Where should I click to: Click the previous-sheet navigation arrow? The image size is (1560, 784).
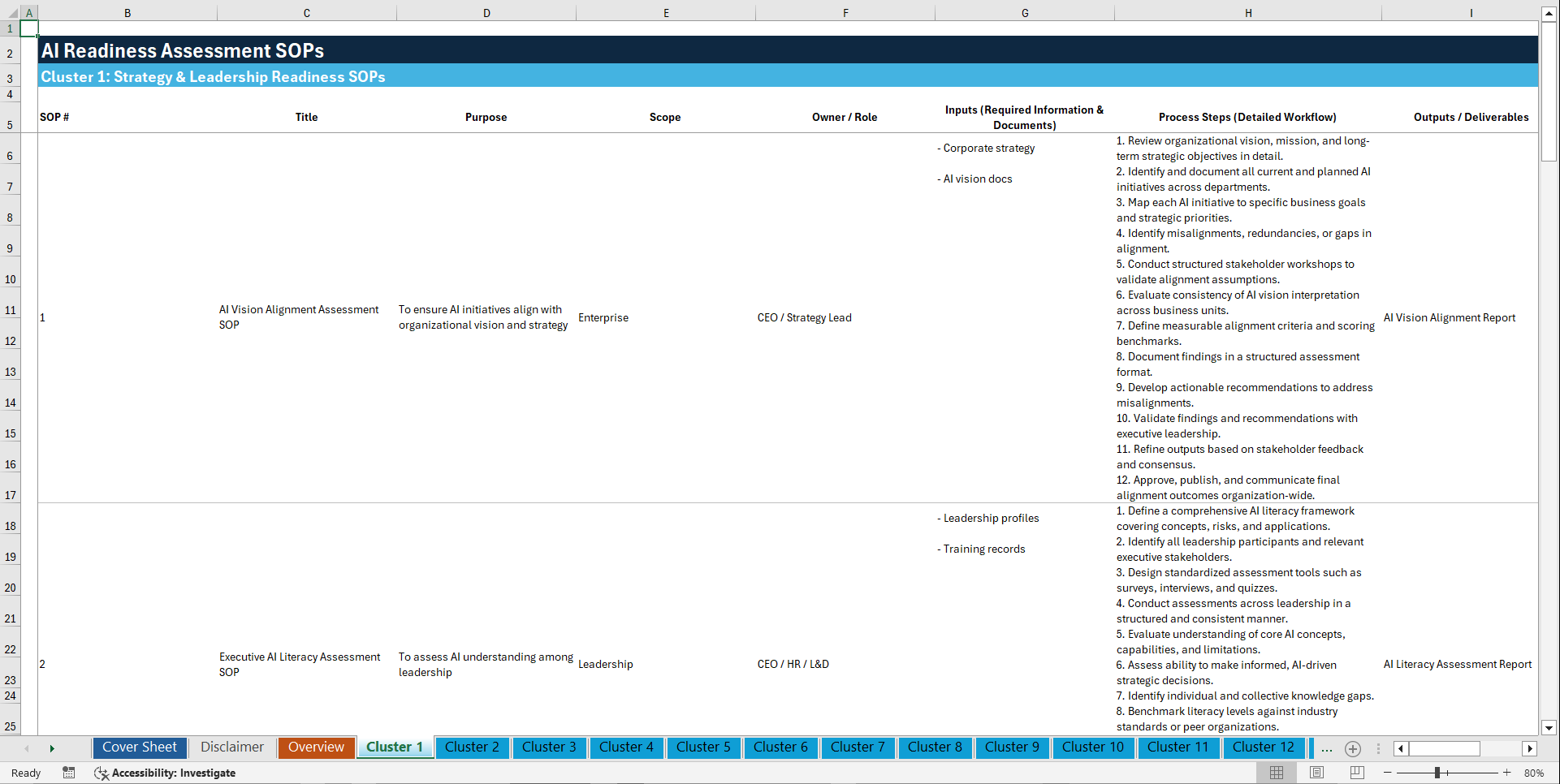coord(27,748)
